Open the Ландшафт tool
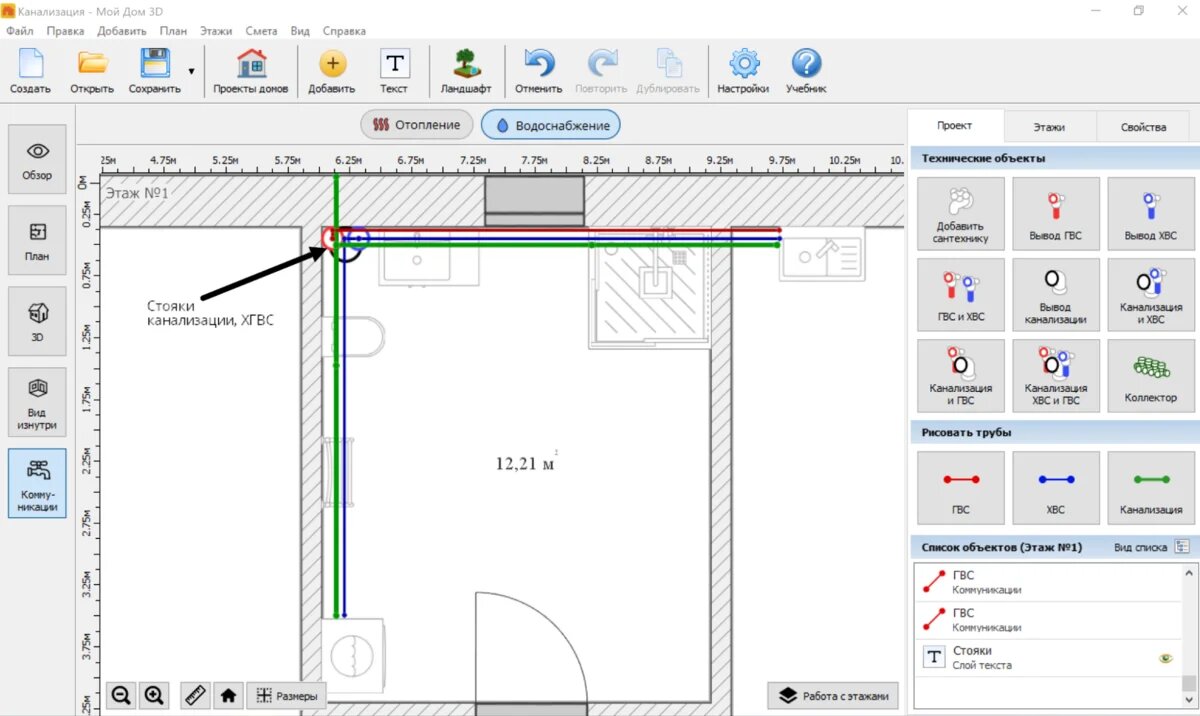The image size is (1200, 716). [x=466, y=71]
